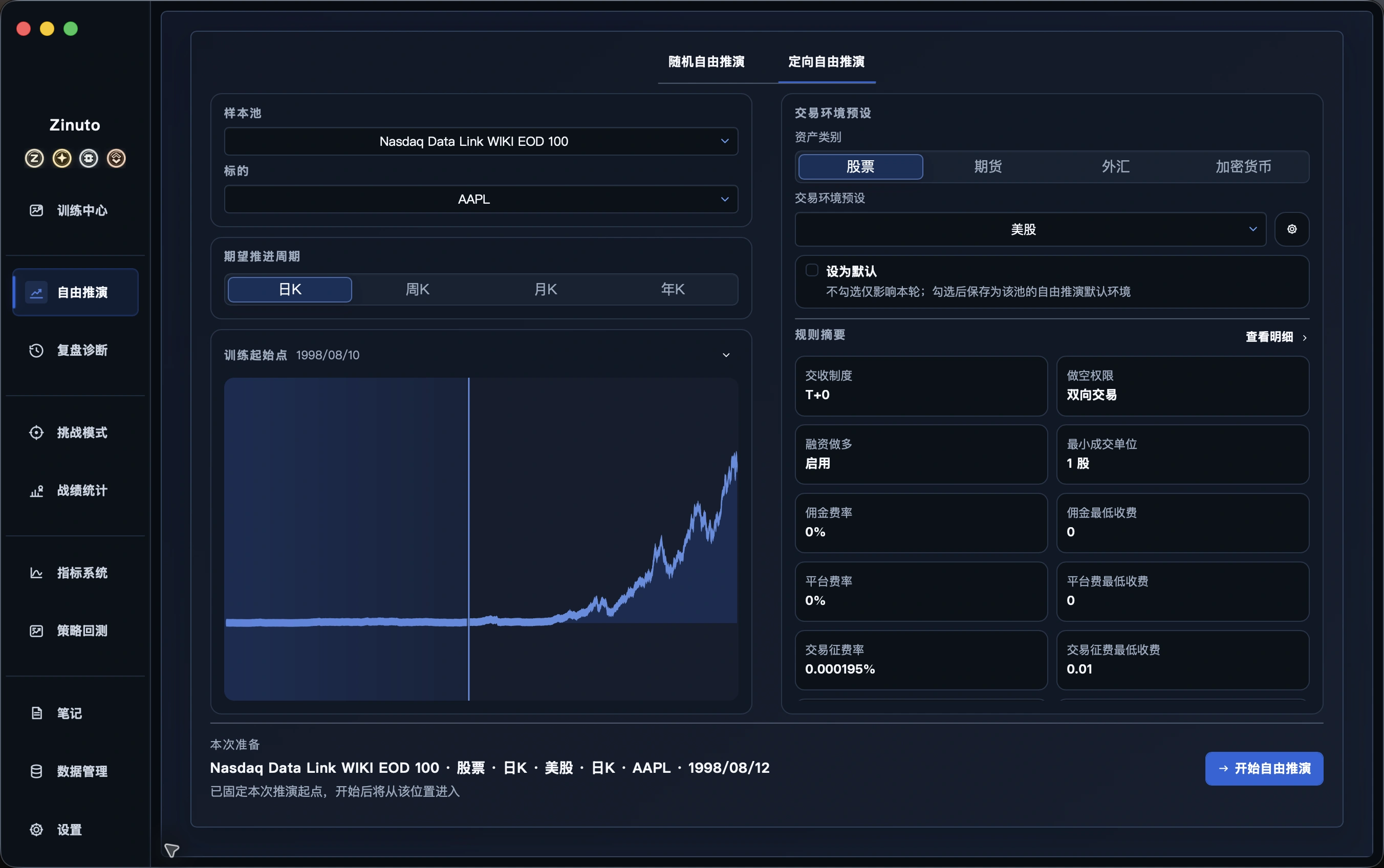
Task: Select 股票 asset category
Action: pyautogui.click(x=860, y=166)
